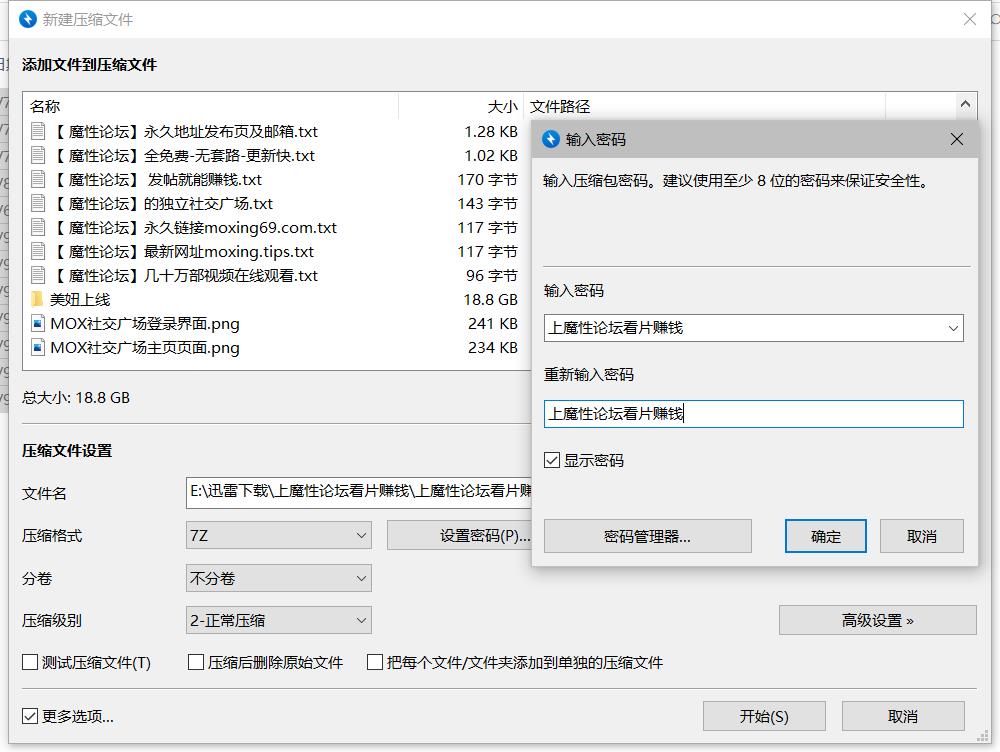The image size is (1000, 752).
Task: Close the 新建压缩文件 window
Action: pyautogui.click(x=969, y=19)
